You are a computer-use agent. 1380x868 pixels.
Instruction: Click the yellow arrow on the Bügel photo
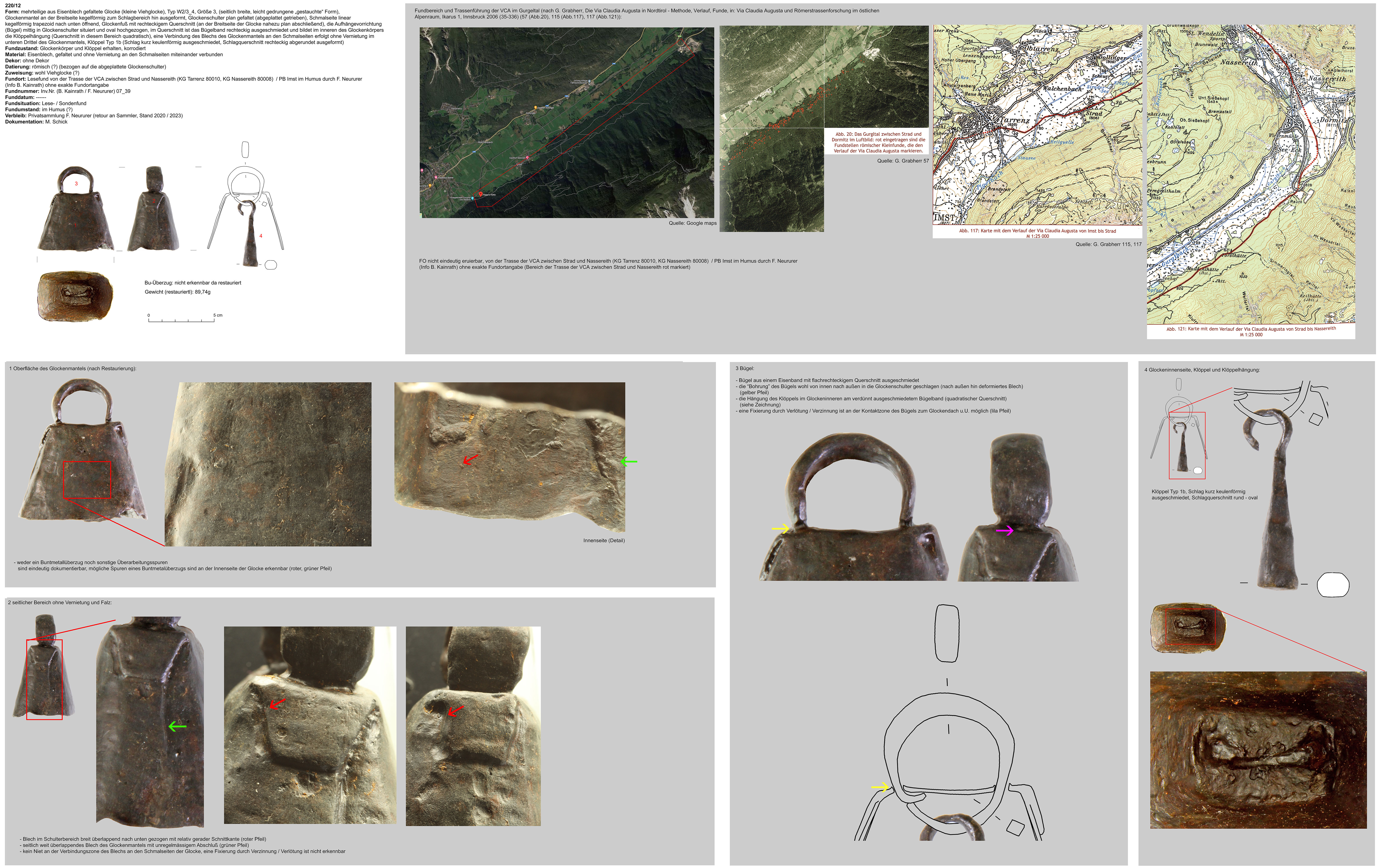tap(780, 528)
